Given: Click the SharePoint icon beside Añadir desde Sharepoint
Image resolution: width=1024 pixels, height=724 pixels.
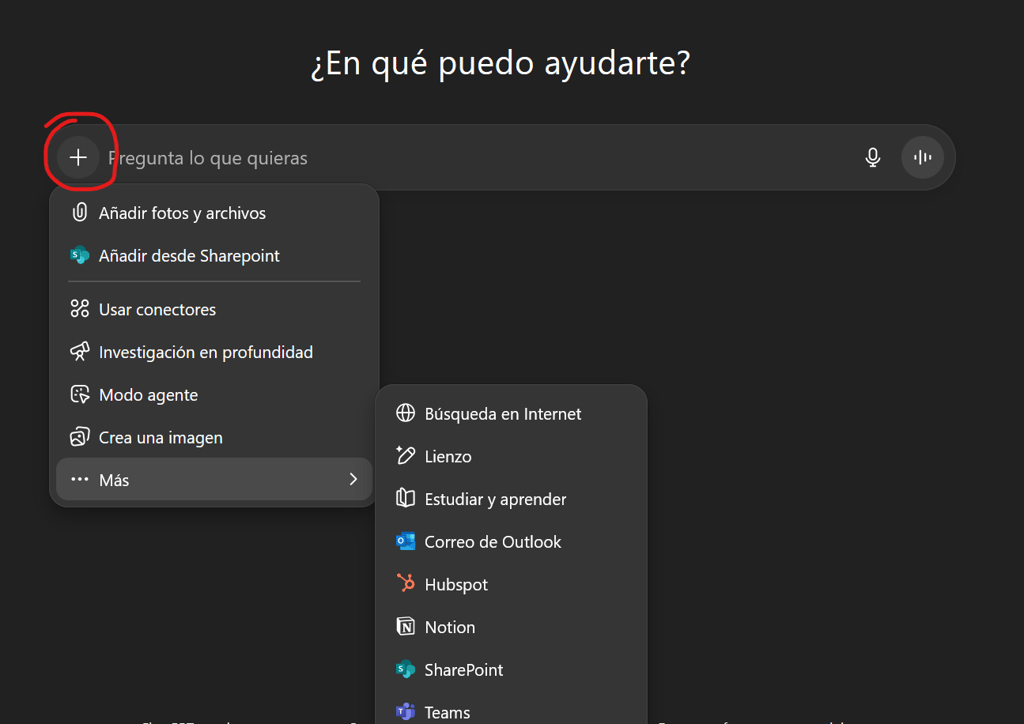Looking at the screenshot, I should click(80, 256).
